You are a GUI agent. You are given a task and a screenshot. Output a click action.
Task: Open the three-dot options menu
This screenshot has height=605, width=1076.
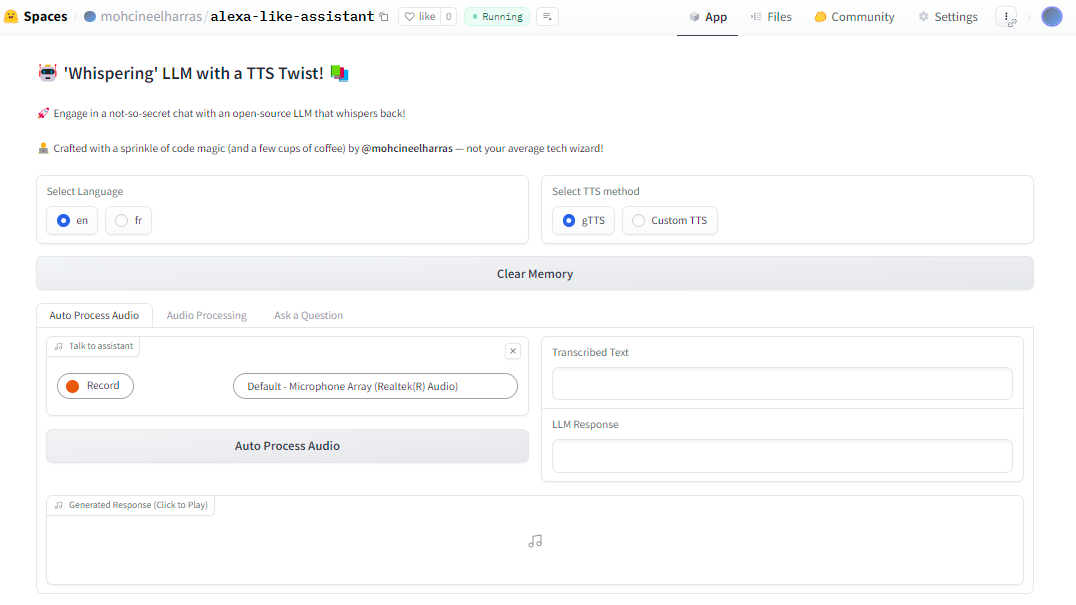click(x=1006, y=16)
